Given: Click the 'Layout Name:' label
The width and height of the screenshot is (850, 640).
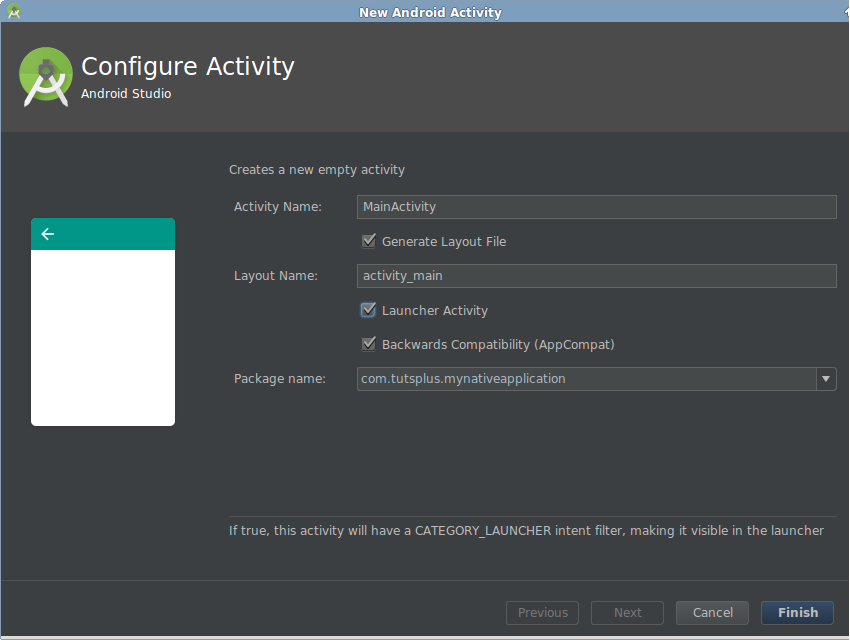Looking at the screenshot, I should 275,276.
